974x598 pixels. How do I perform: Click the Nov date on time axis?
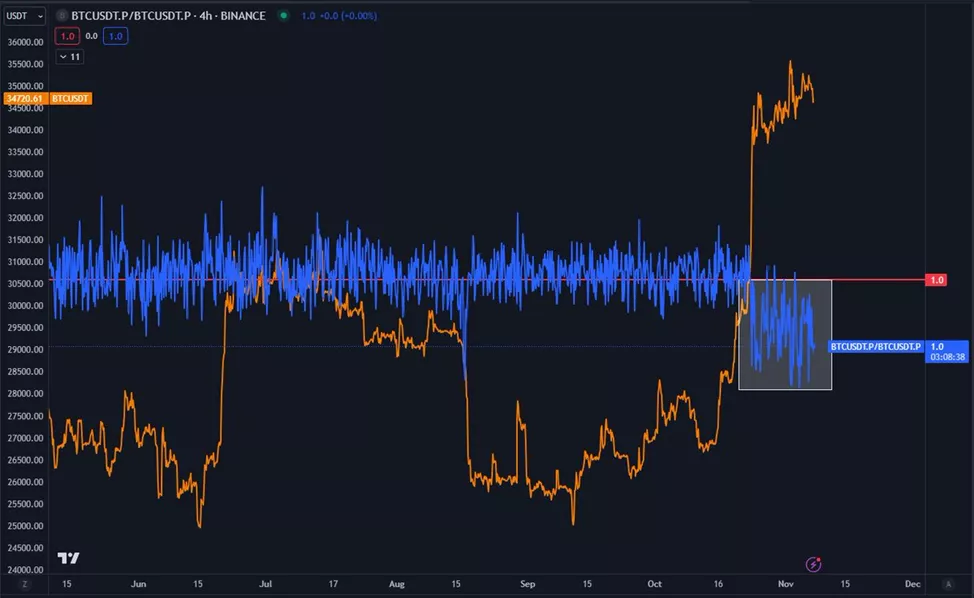(x=786, y=583)
